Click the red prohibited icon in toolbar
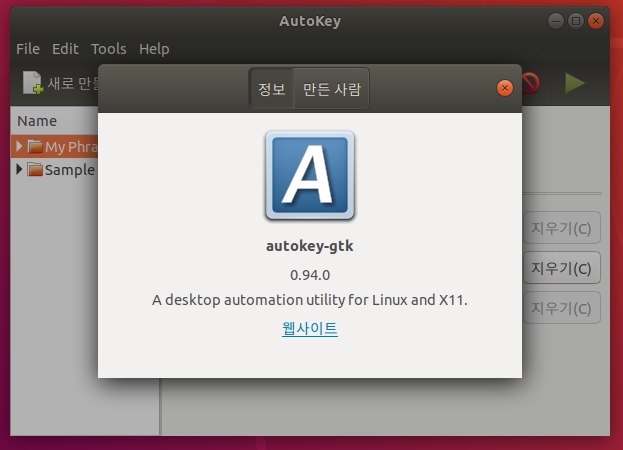This screenshot has width=623, height=450. [x=531, y=83]
